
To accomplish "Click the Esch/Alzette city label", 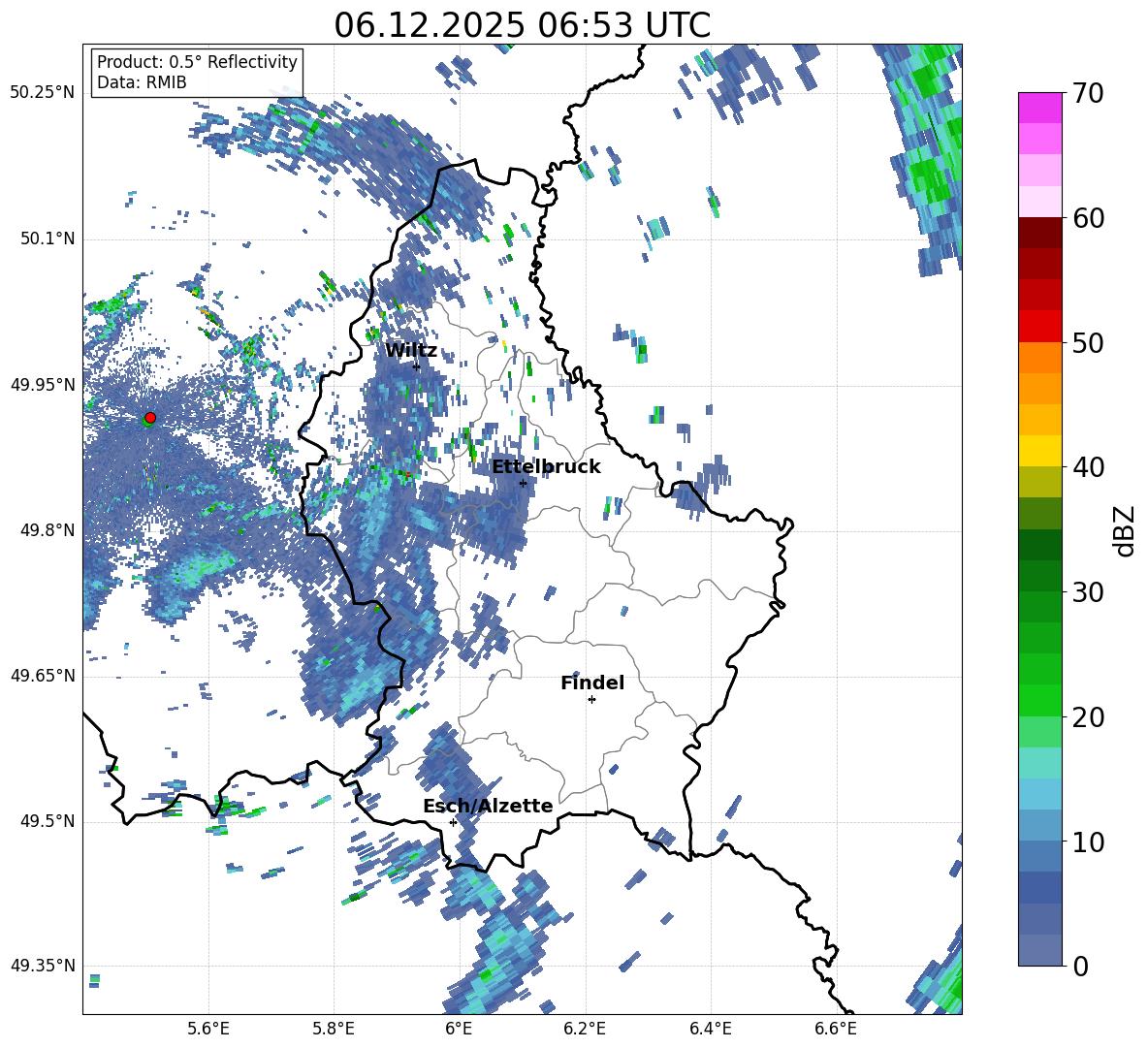I will click(488, 806).
